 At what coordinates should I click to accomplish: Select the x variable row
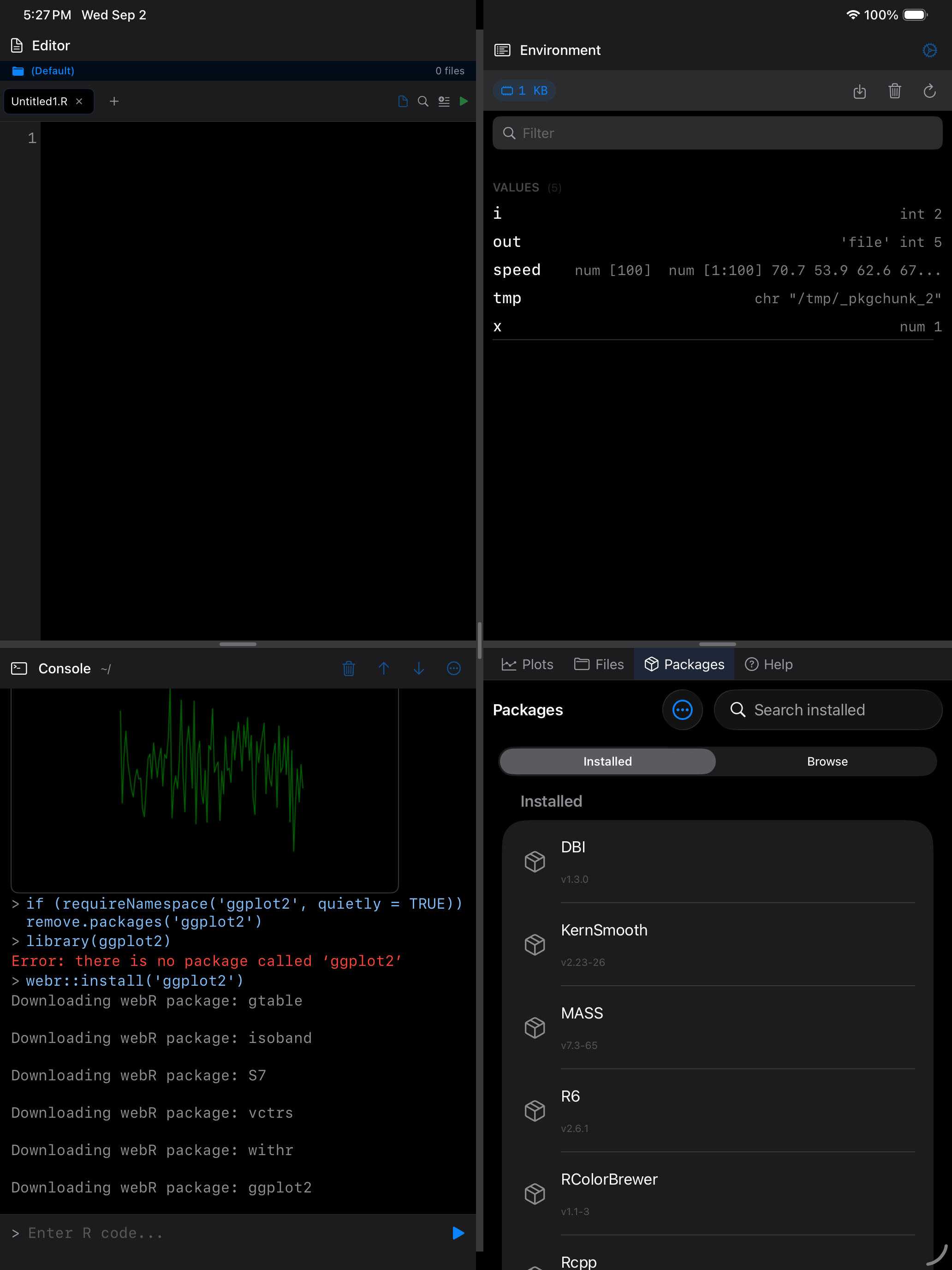[x=717, y=326]
